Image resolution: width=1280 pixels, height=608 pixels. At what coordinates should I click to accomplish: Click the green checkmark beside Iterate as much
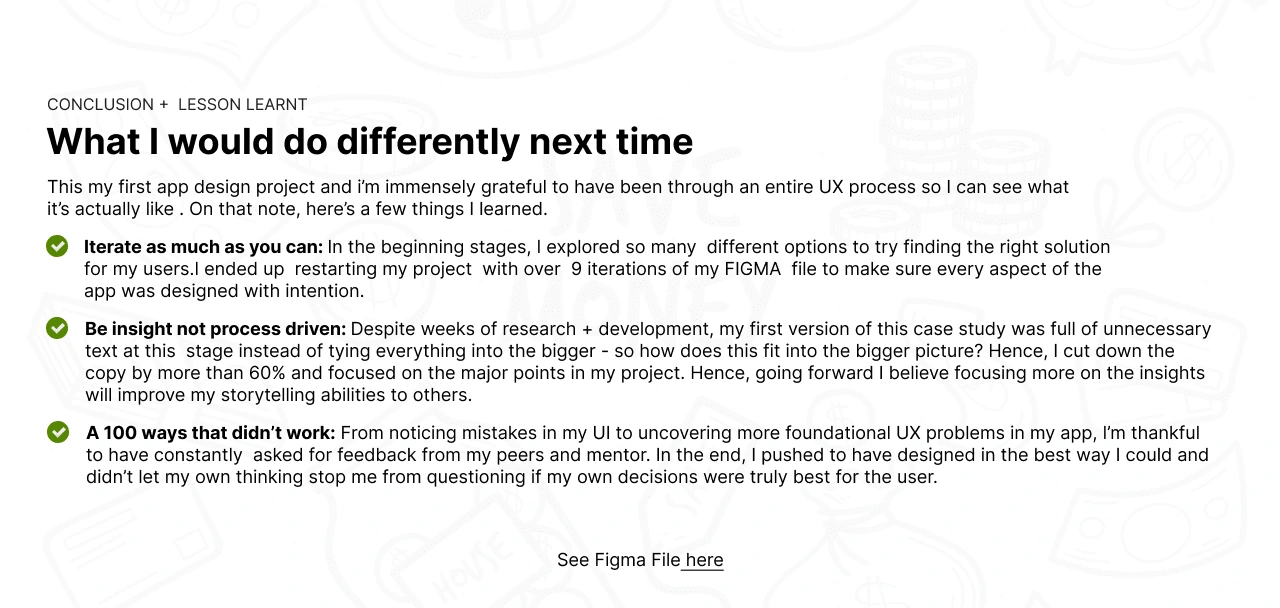(57, 246)
